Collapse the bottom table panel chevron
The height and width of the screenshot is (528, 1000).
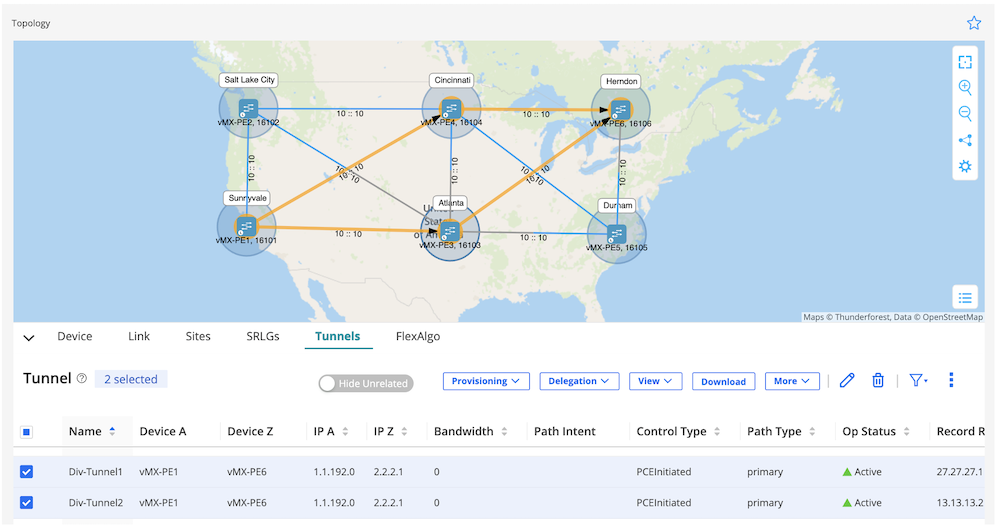click(29, 338)
